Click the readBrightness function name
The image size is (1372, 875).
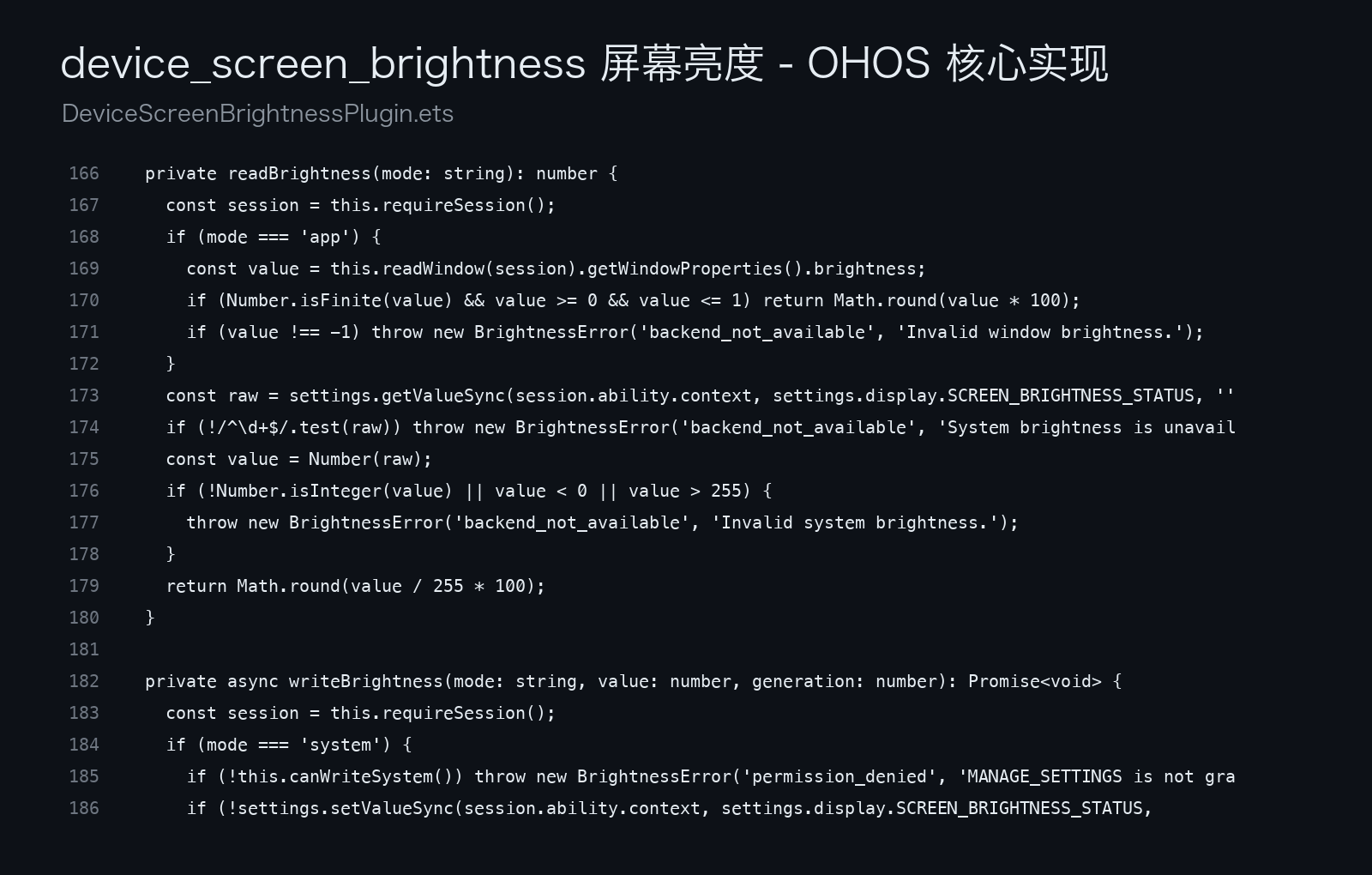pyautogui.click(x=299, y=173)
